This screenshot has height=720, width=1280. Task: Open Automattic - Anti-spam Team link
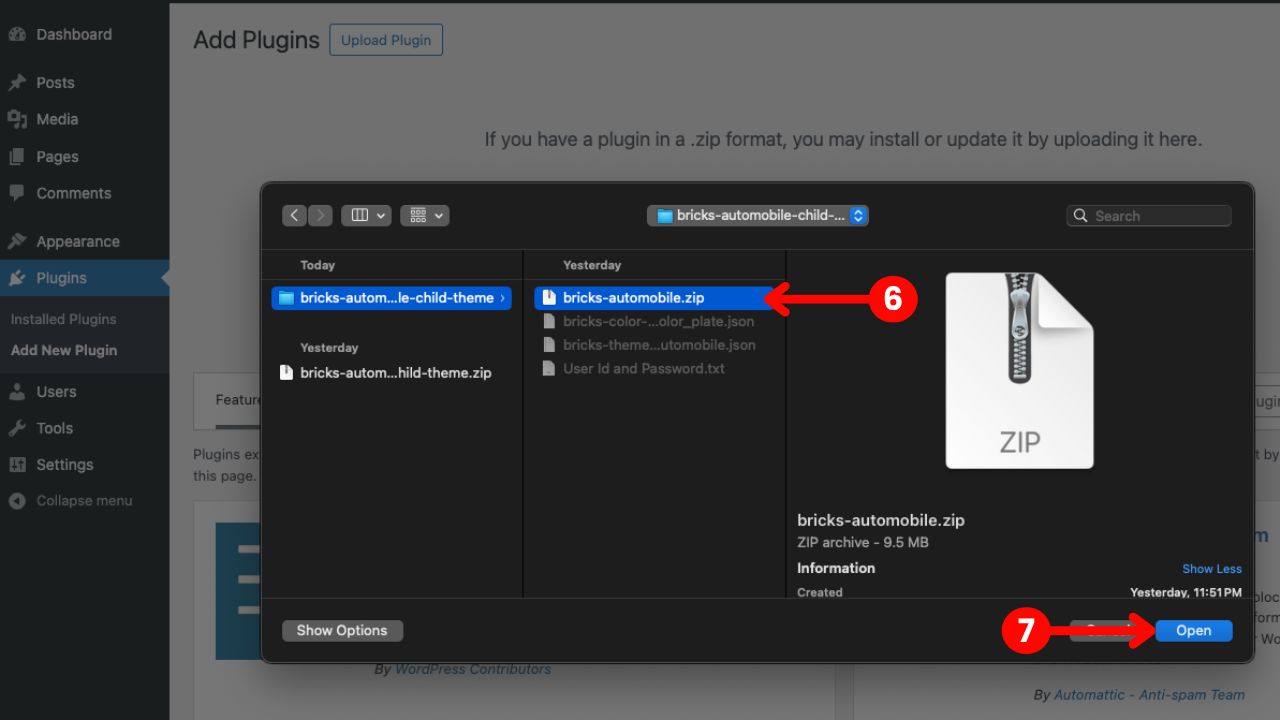pos(1150,695)
